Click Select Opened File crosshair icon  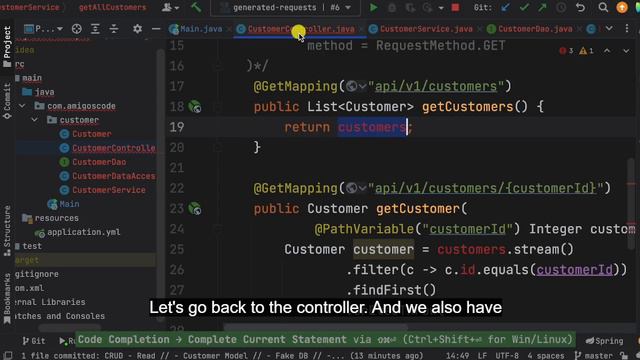[x=76, y=29]
